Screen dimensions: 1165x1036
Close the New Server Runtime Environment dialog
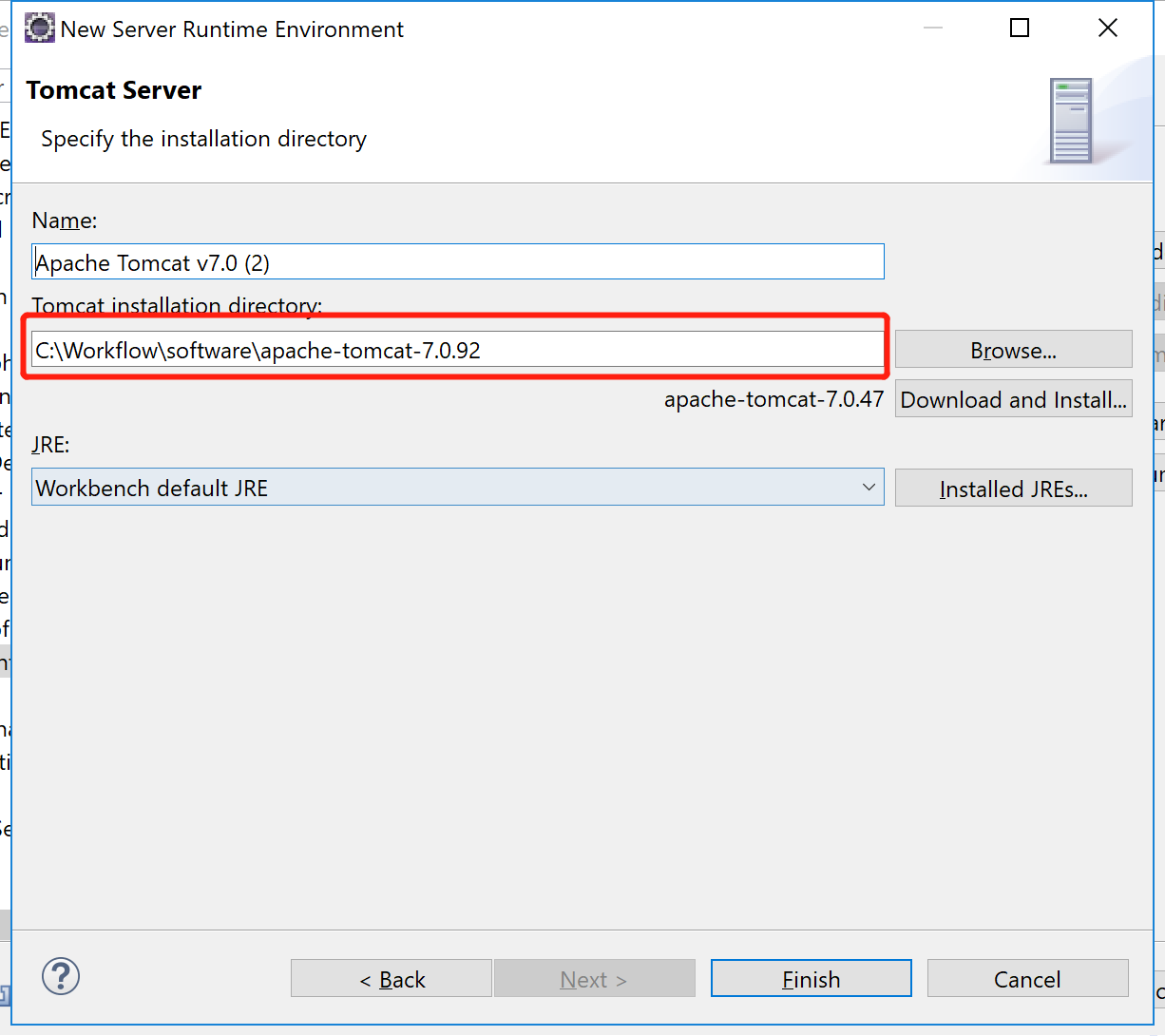(1107, 29)
